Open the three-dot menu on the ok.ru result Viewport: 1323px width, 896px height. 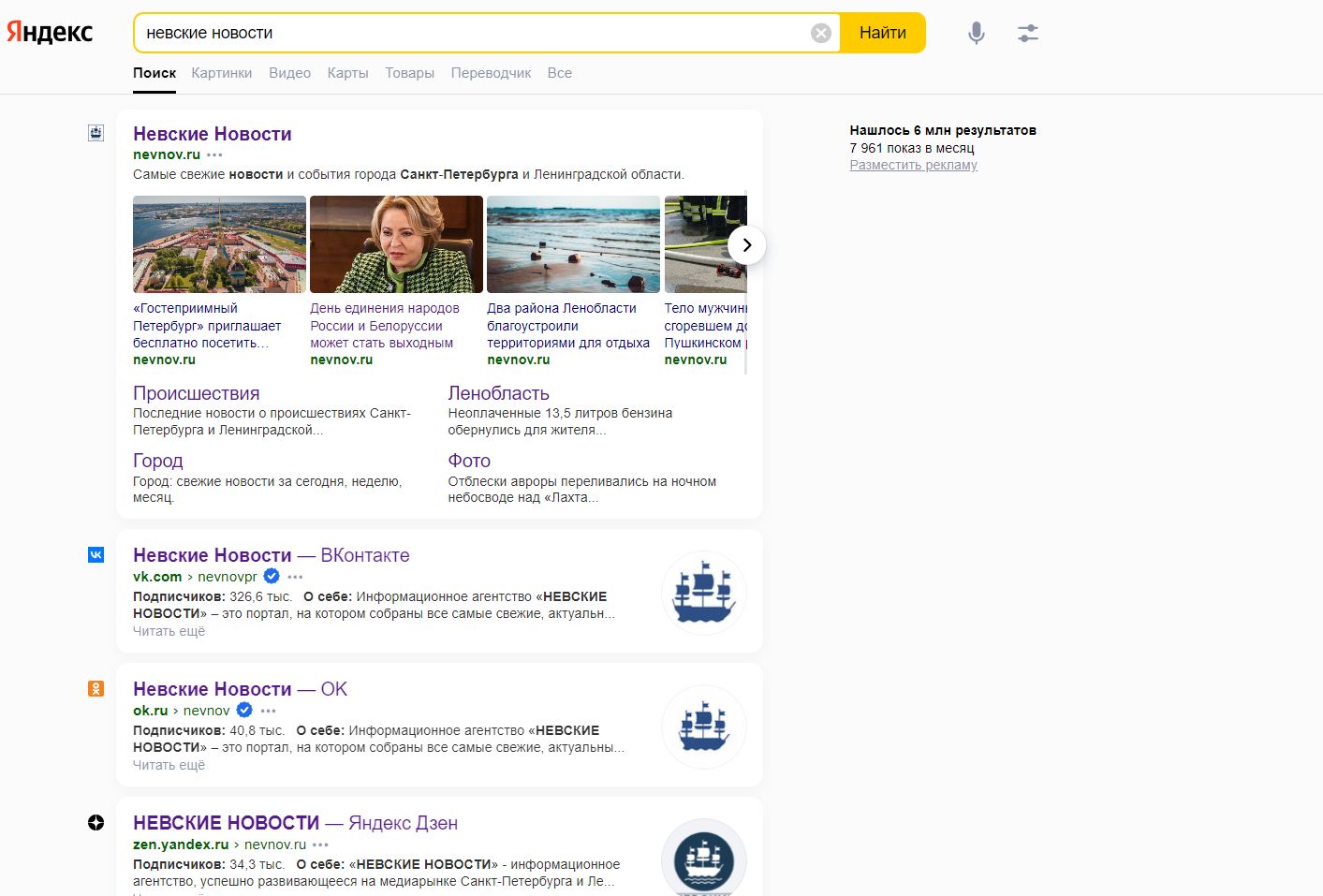click(269, 711)
